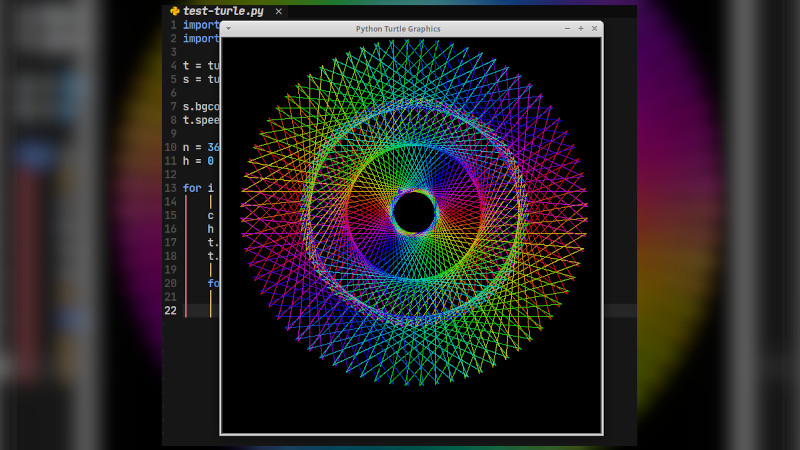The width and height of the screenshot is (800, 450).
Task: Click line number 4 in the gutter
Action: [x=173, y=66]
